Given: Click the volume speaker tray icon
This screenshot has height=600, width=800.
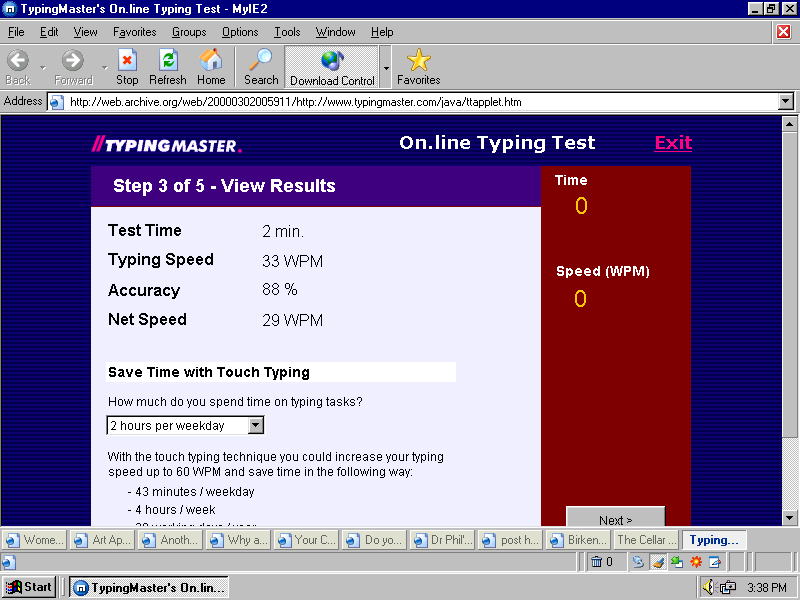Looking at the screenshot, I should coord(708,587).
